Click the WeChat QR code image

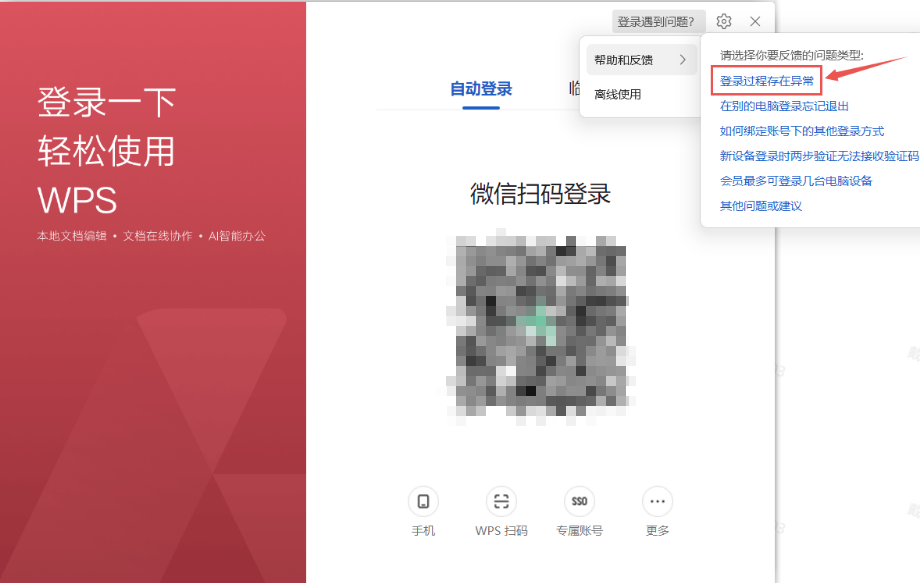coord(540,327)
